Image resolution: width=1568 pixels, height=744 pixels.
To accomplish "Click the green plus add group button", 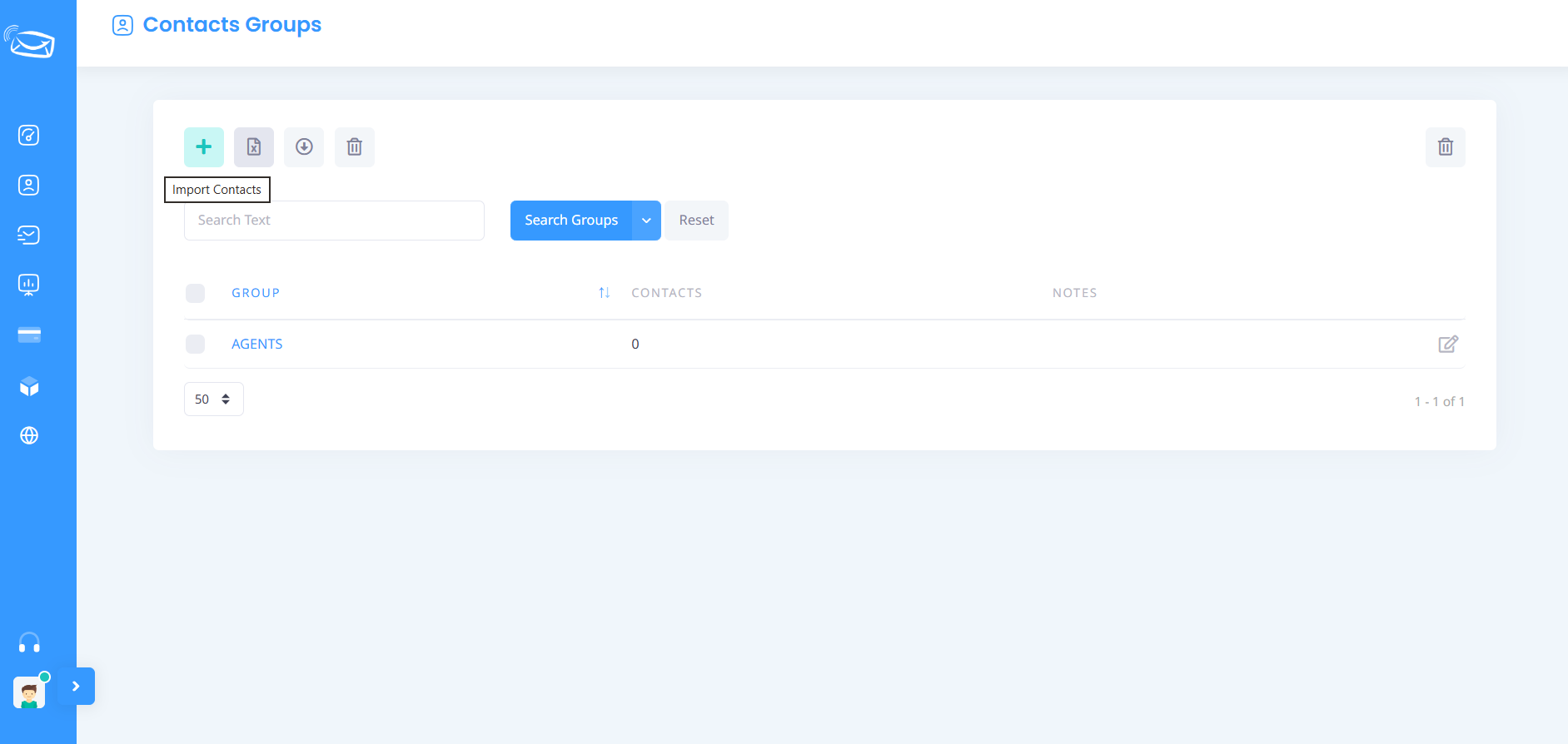I will pyautogui.click(x=204, y=147).
